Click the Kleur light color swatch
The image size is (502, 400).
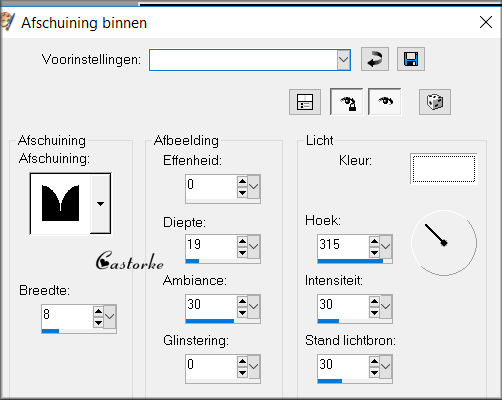coord(444,169)
